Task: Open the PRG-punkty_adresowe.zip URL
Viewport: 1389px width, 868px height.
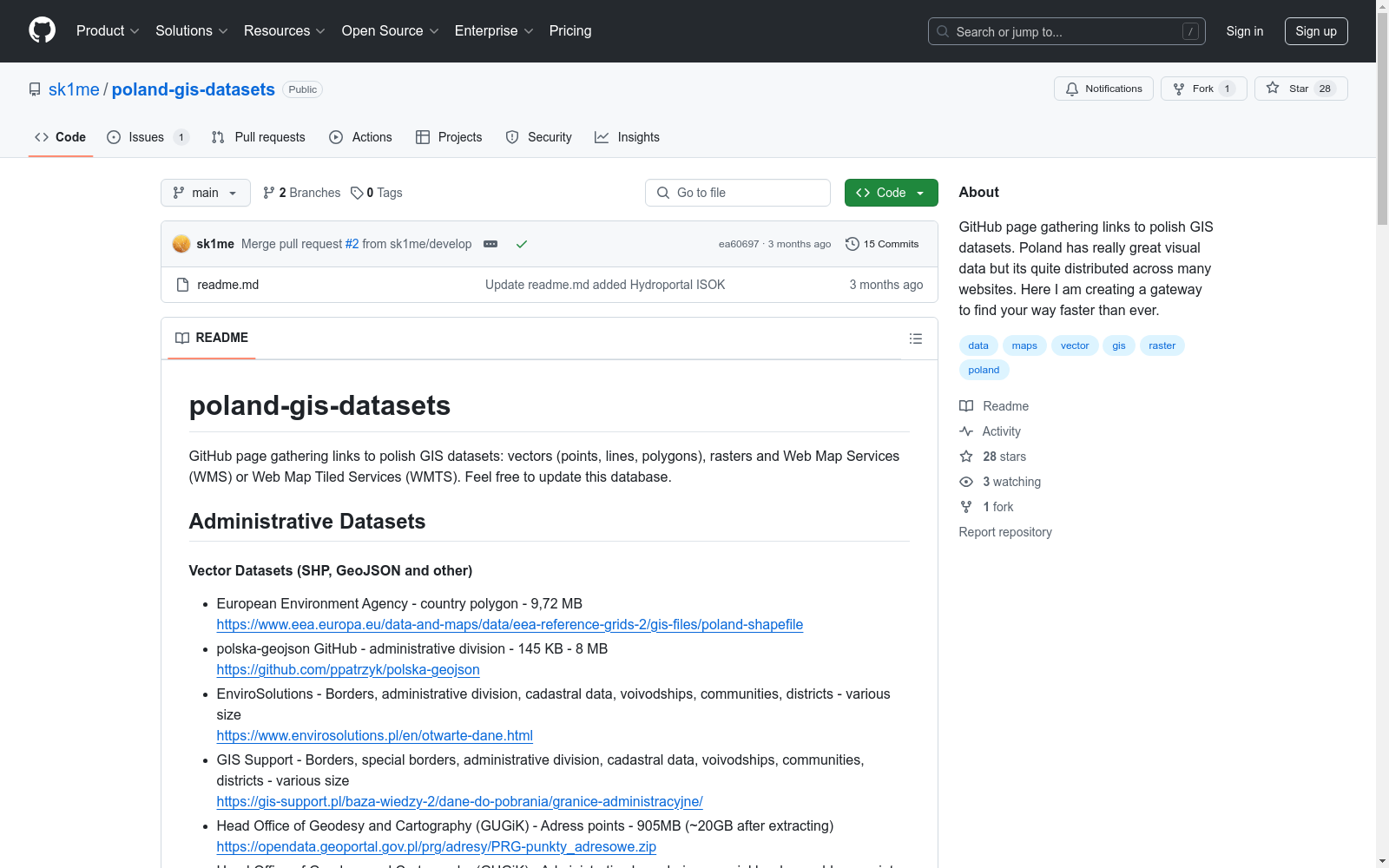Action: 437,847
